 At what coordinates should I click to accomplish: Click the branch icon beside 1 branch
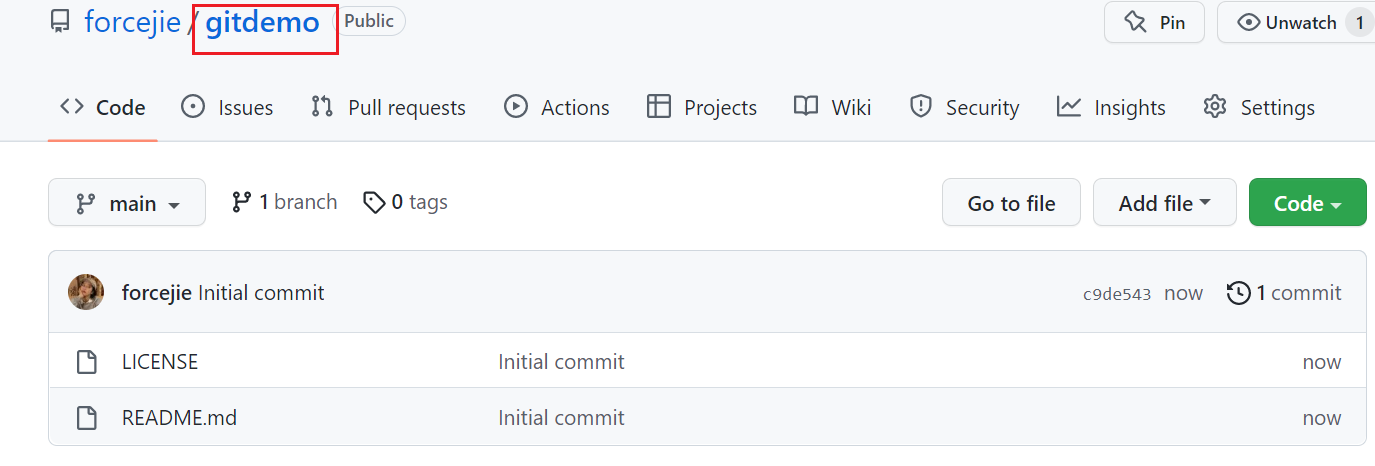241,202
